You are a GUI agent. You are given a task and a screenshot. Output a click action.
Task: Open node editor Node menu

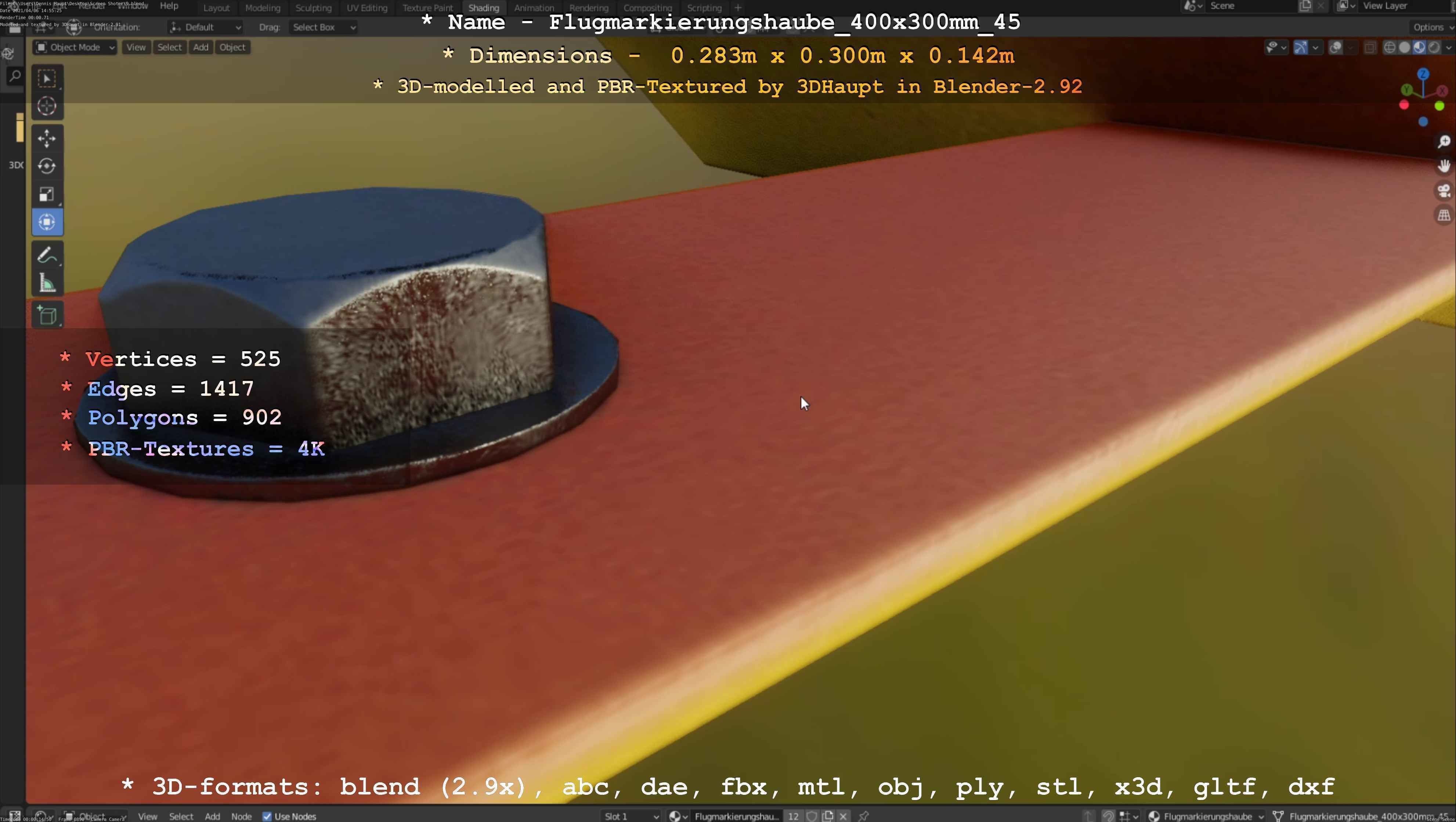tap(241, 816)
